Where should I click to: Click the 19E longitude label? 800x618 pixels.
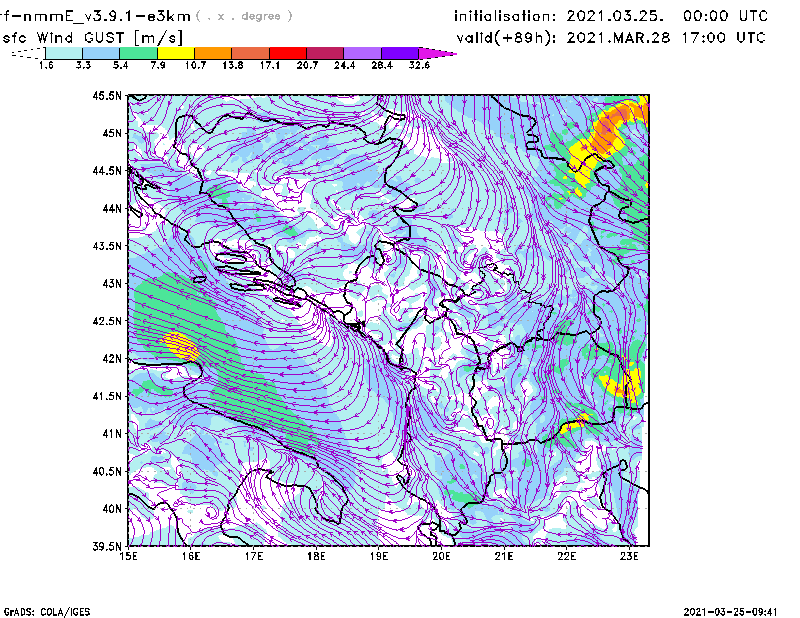[x=379, y=556]
